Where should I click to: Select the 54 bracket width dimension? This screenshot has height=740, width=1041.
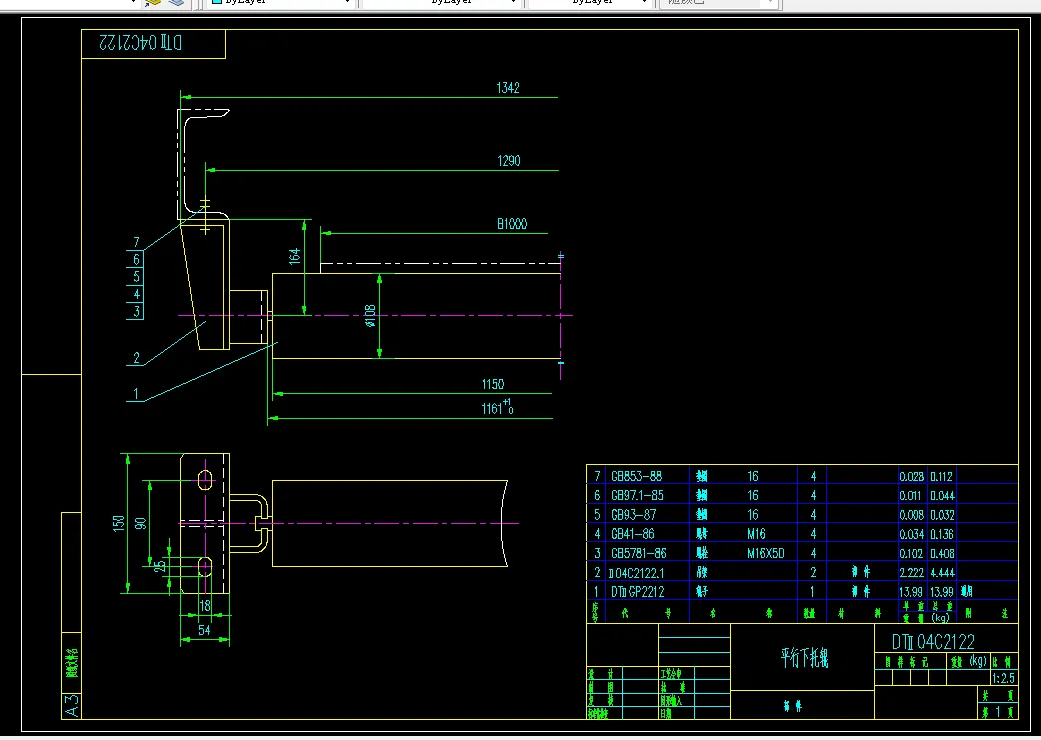pos(204,630)
